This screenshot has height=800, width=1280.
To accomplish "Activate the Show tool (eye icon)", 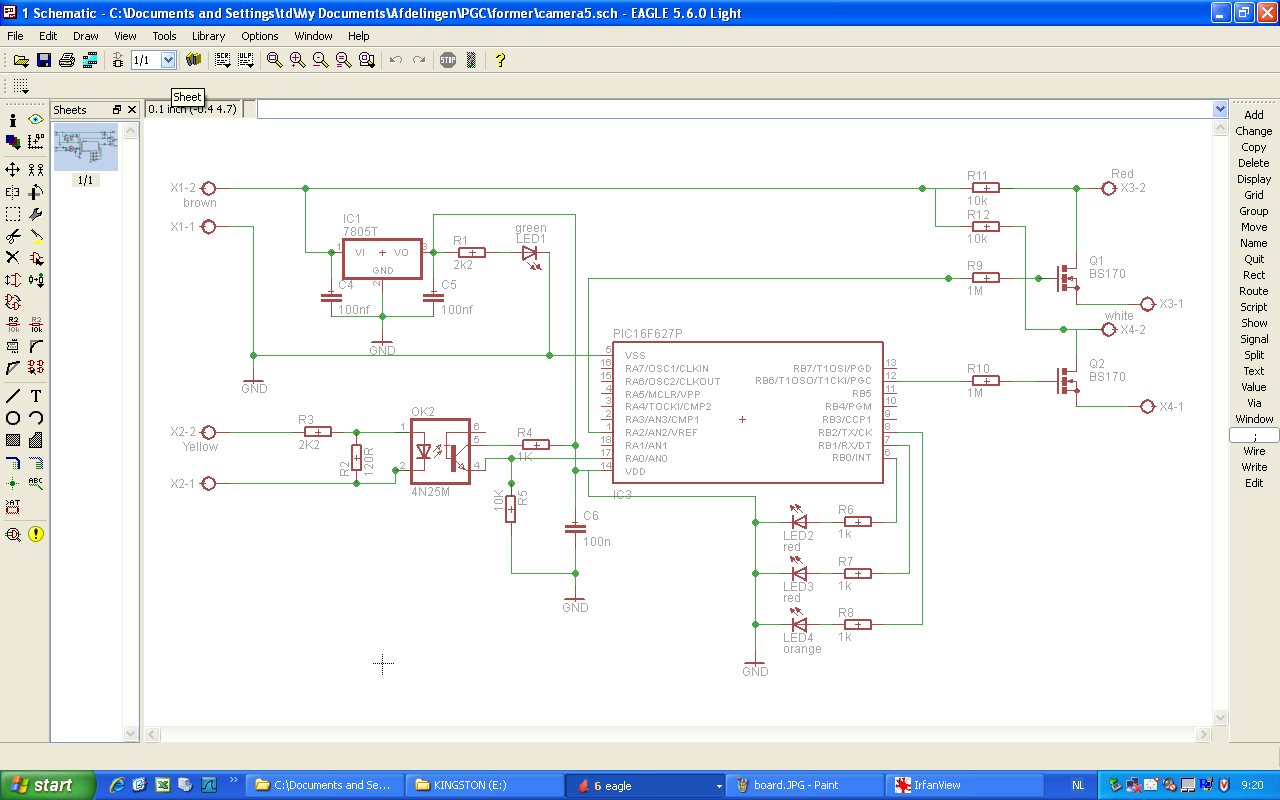I will click(36, 119).
